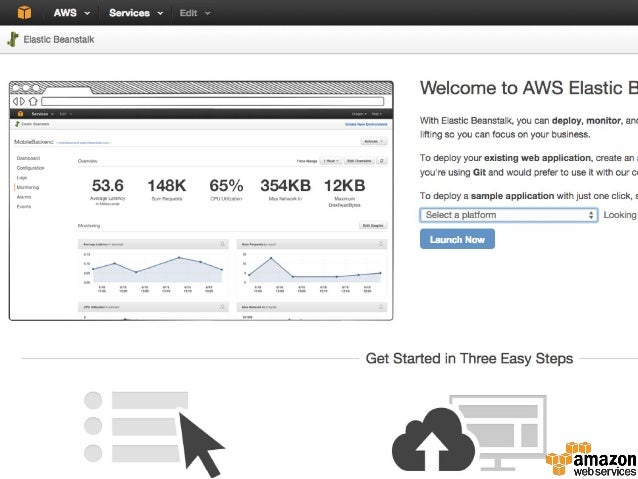Click the Launch Now button

[457, 239]
